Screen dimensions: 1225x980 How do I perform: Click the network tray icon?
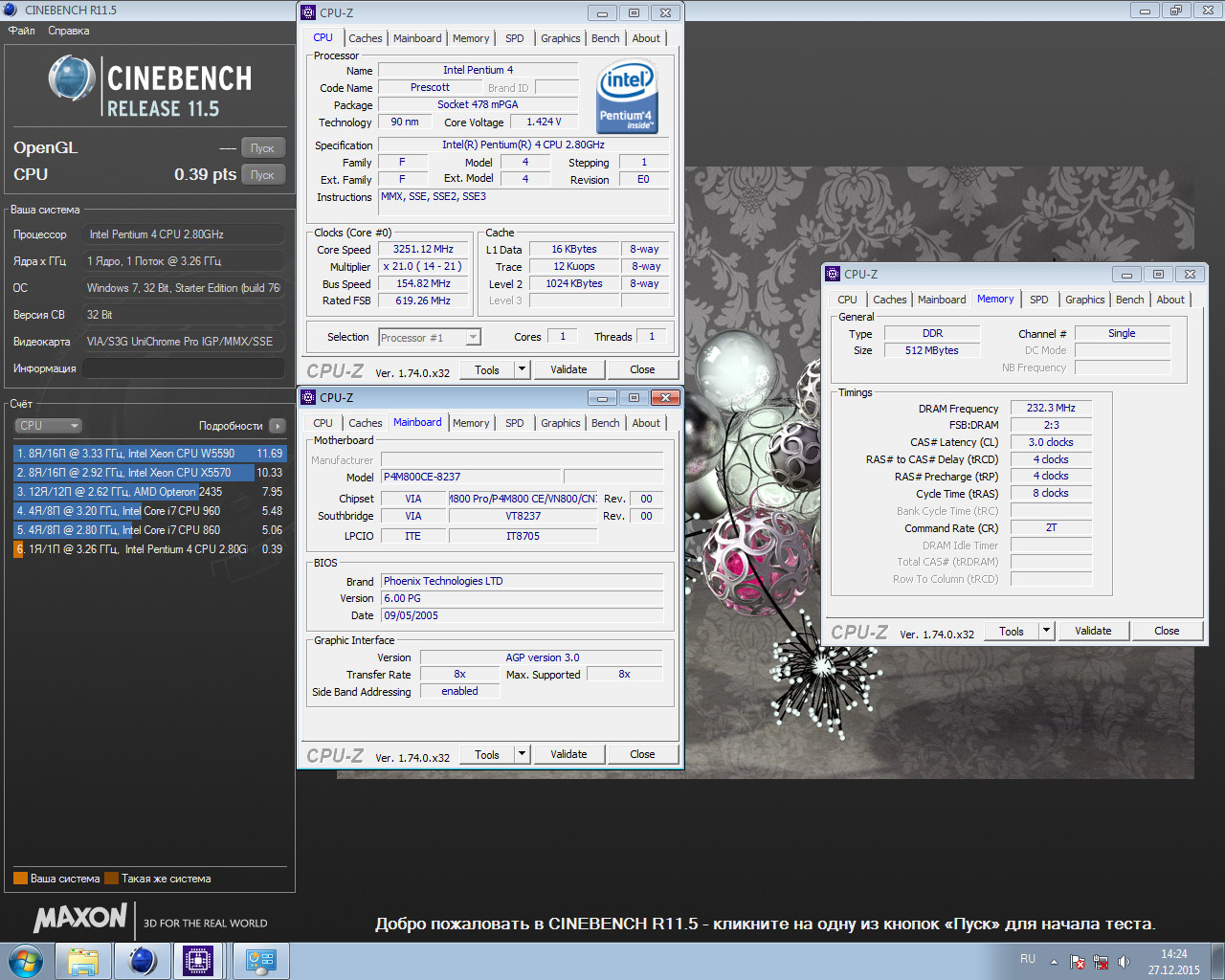point(1101,962)
